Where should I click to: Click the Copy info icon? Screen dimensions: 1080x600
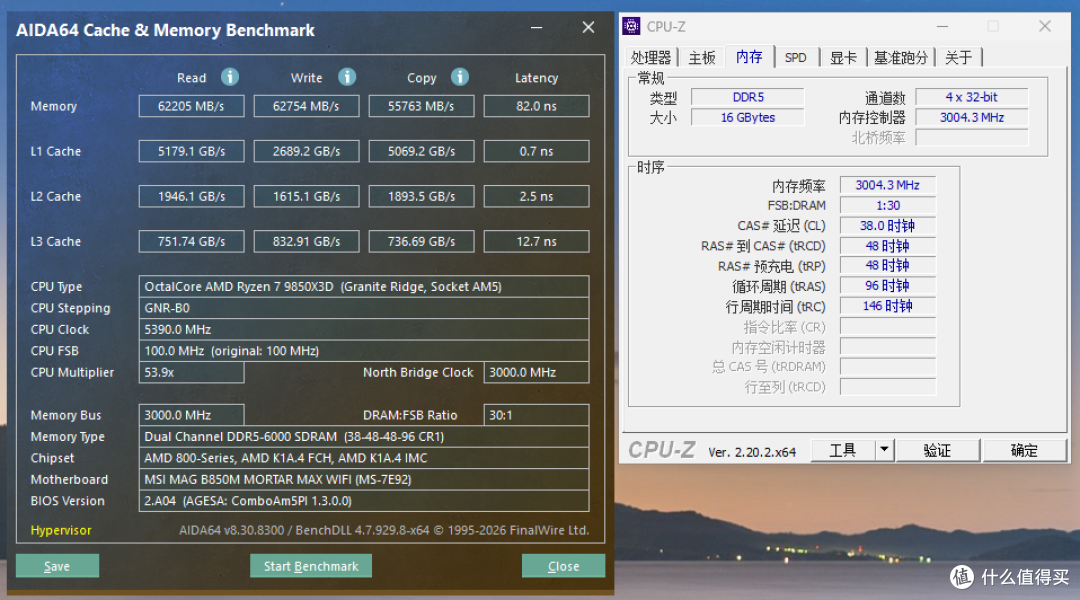pos(460,77)
